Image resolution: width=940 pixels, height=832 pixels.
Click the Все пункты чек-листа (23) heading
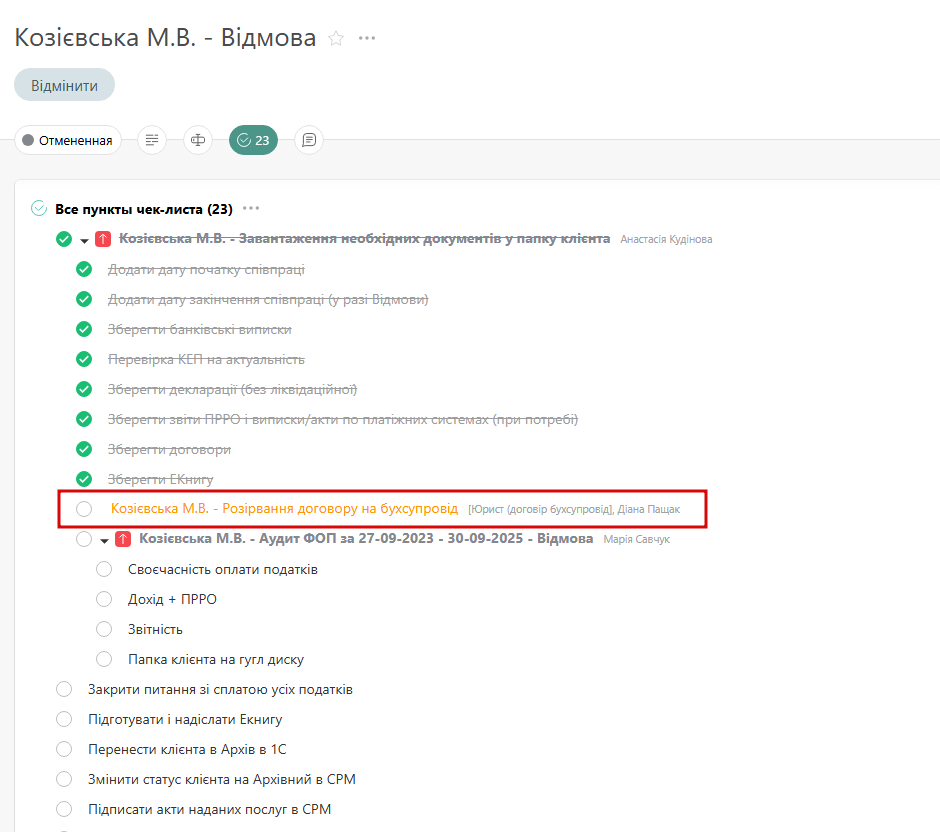pos(144,209)
